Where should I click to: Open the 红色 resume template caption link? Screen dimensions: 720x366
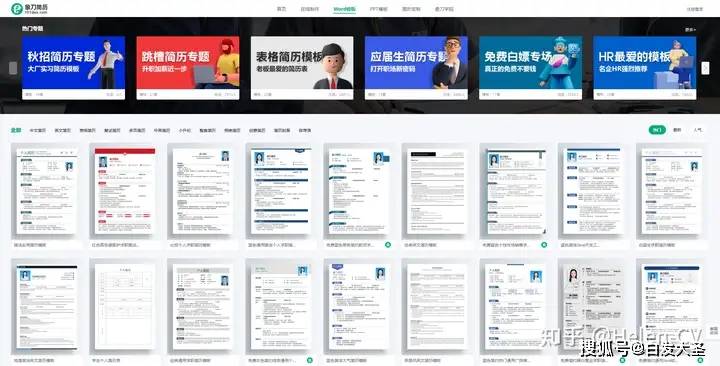click(116, 245)
